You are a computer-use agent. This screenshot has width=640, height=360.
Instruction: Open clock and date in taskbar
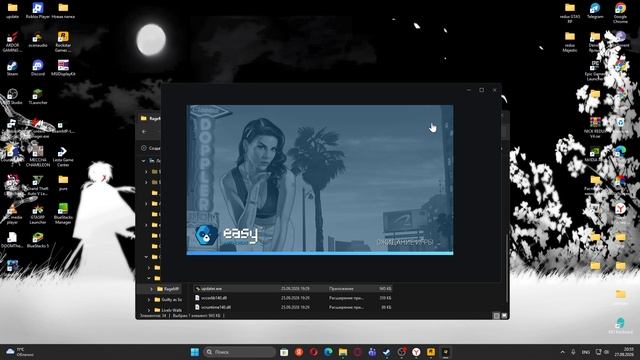625,352
